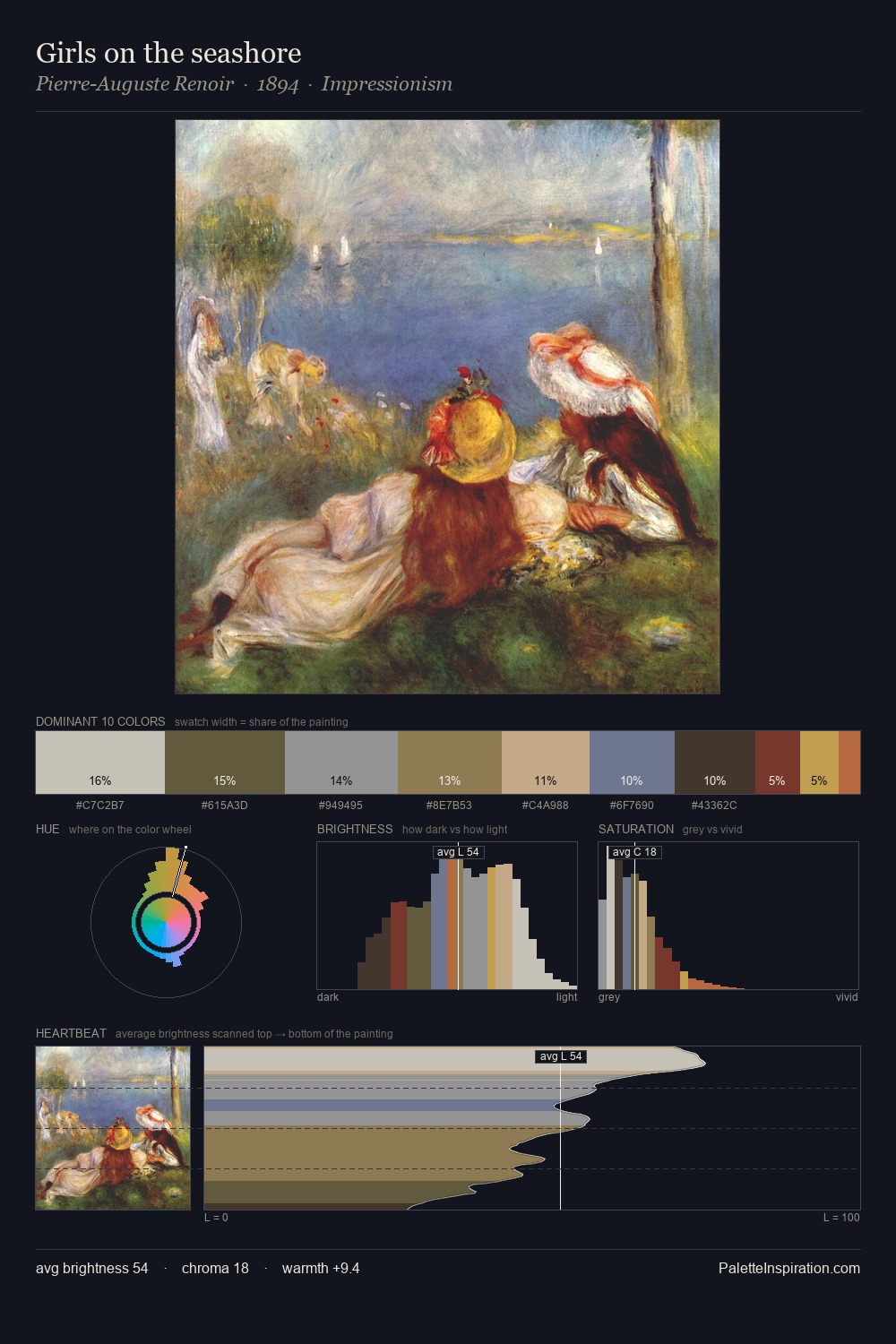
Task: Click the 'vivid' axis label
Action: tap(847, 997)
